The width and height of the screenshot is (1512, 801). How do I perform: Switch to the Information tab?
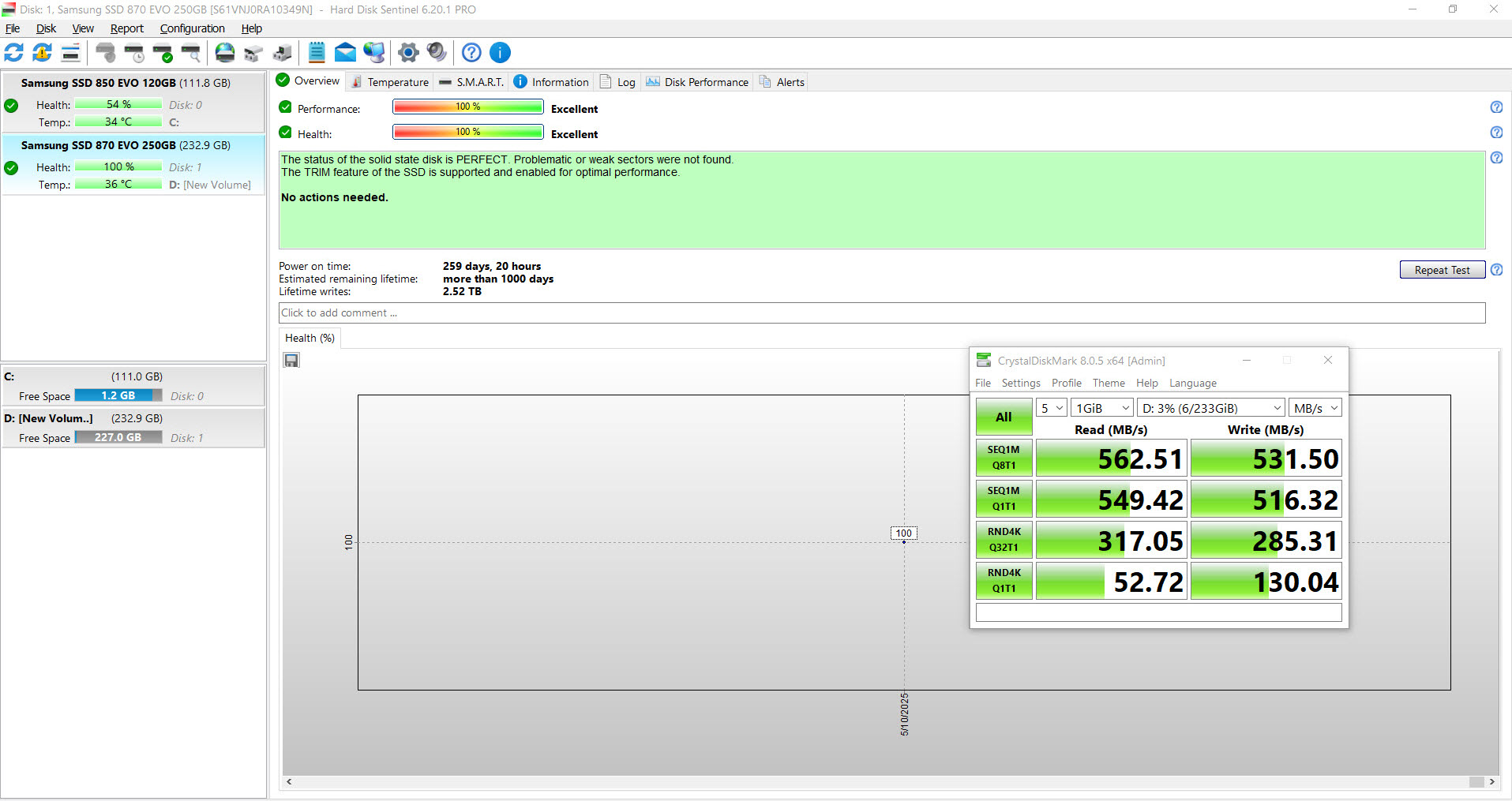(x=551, y=82)
